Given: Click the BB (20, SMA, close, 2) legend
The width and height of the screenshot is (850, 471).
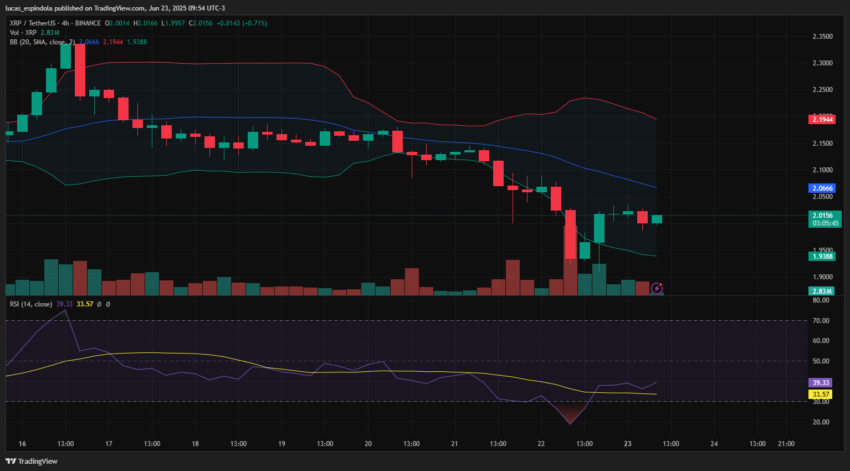Looking at the screenshot, I should pos(42,42).
